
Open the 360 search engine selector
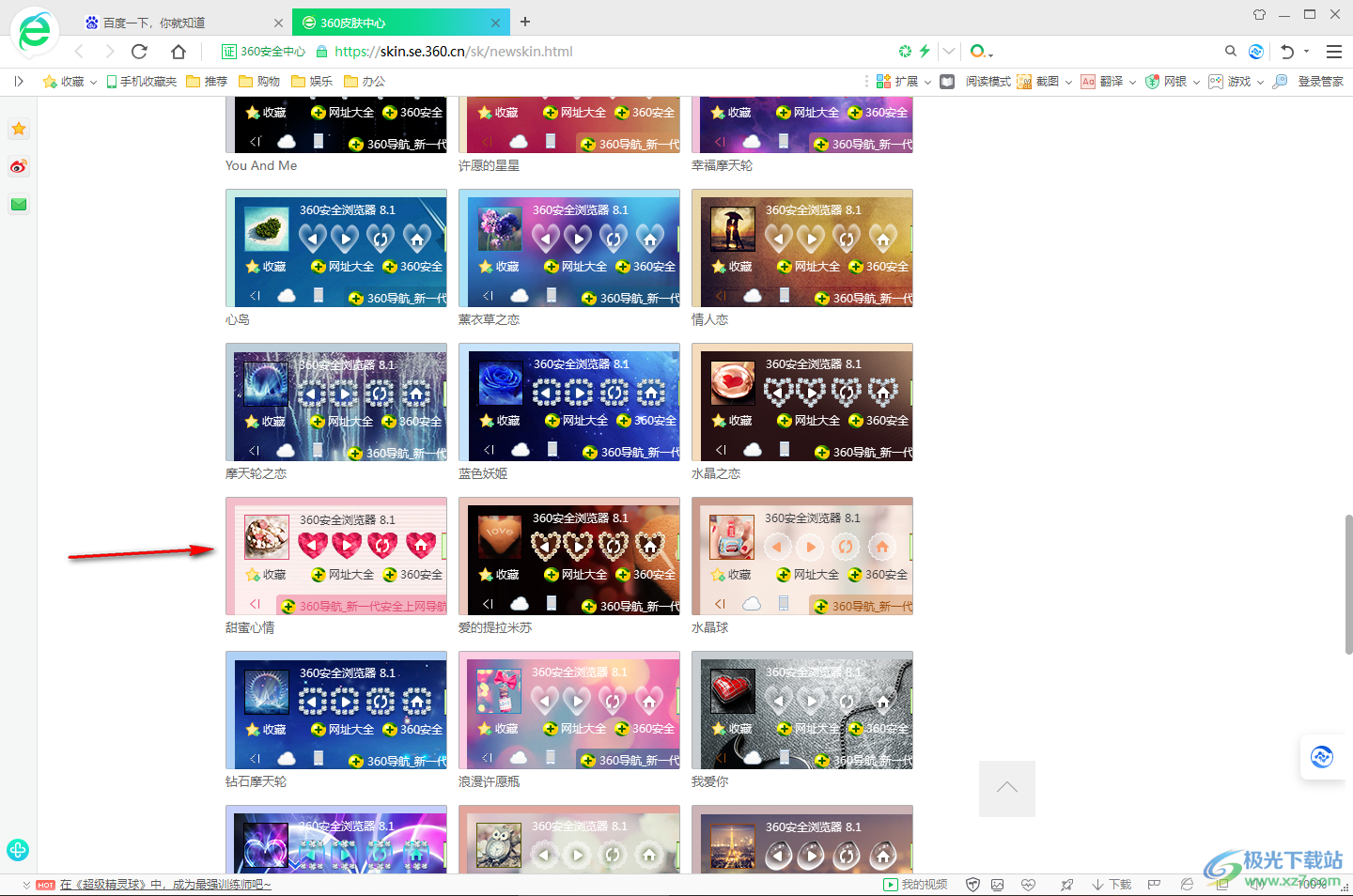pos(982,52)
